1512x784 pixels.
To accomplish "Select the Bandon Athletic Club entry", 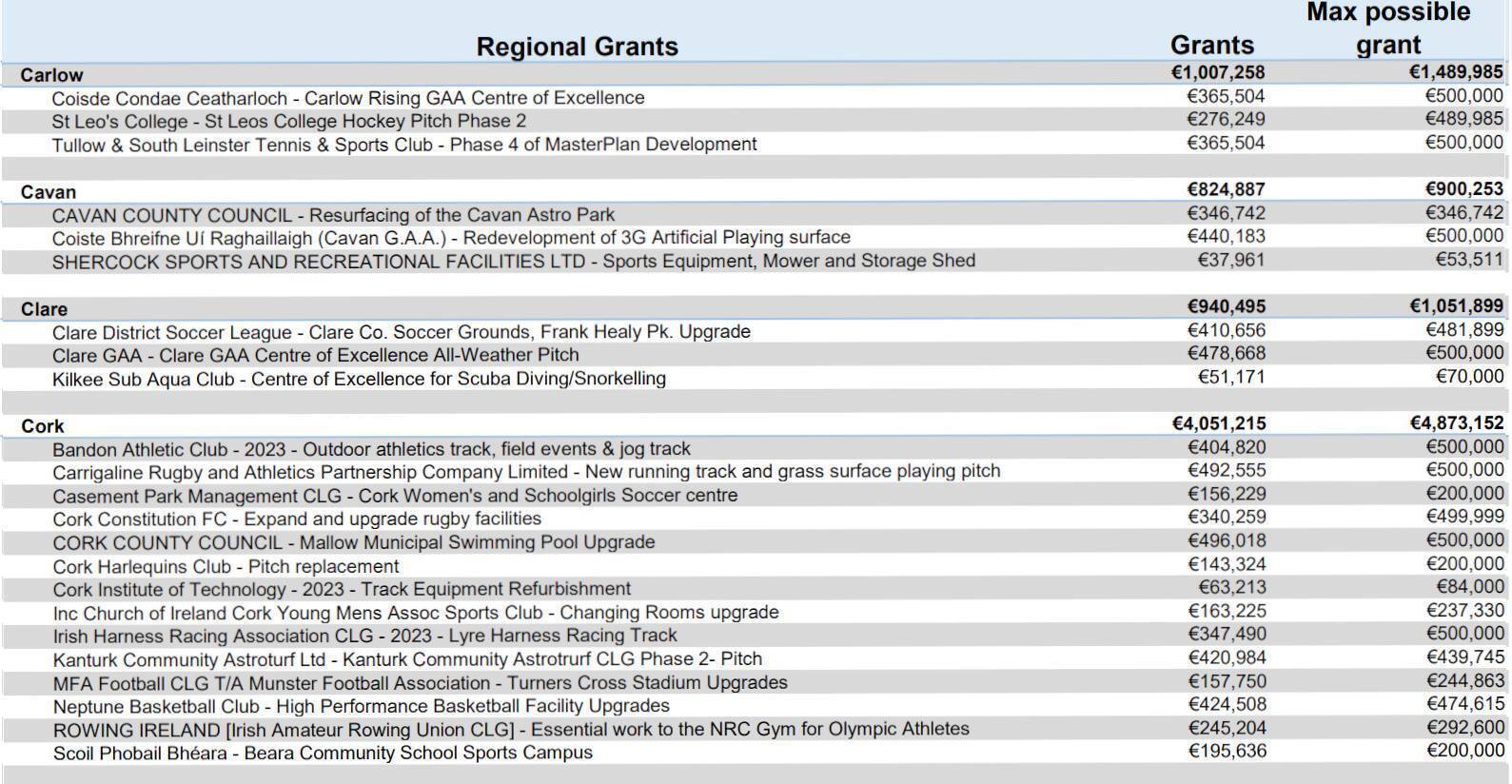I will [371, 449].
